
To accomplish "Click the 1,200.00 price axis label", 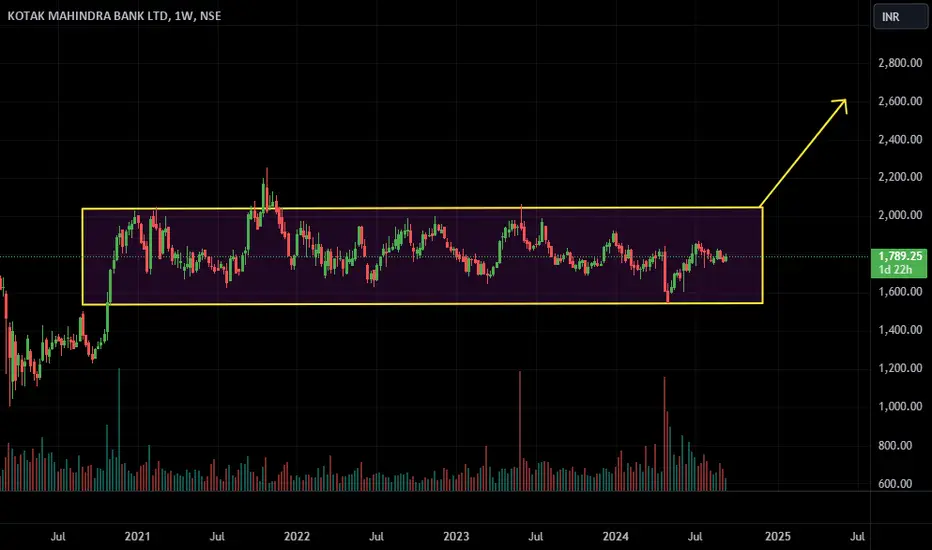I will [900, 368].
